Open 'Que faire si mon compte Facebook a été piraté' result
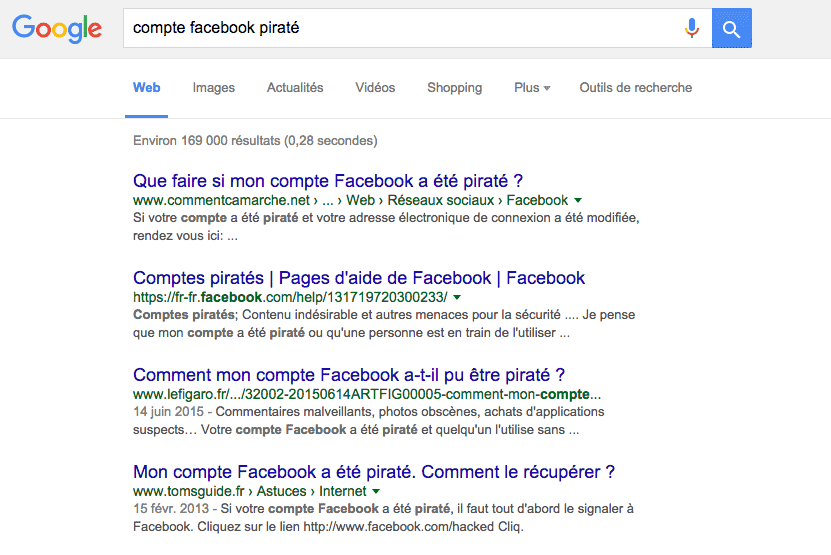 328,181
